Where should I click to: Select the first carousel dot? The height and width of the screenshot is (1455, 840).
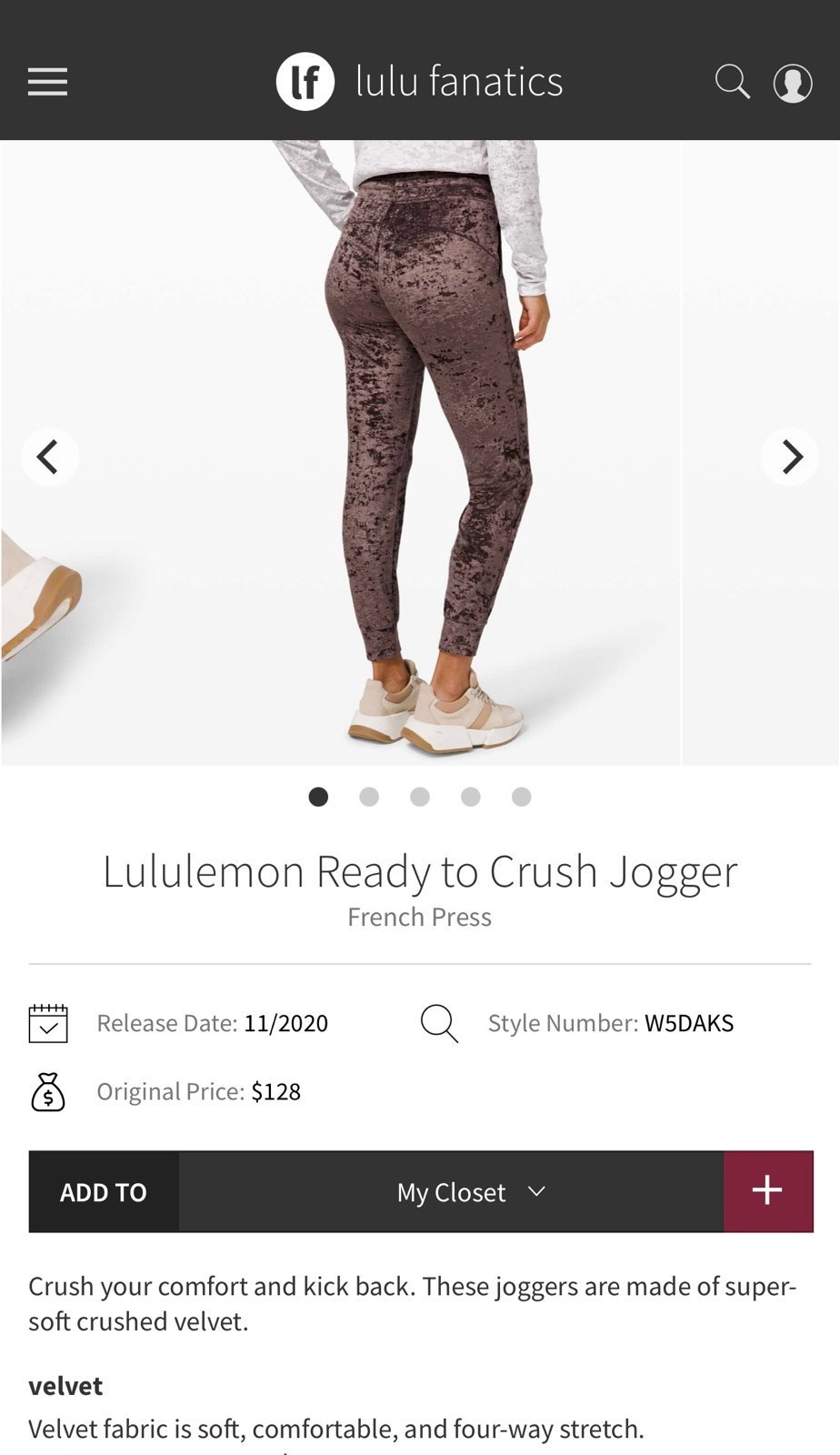(318, 797)
